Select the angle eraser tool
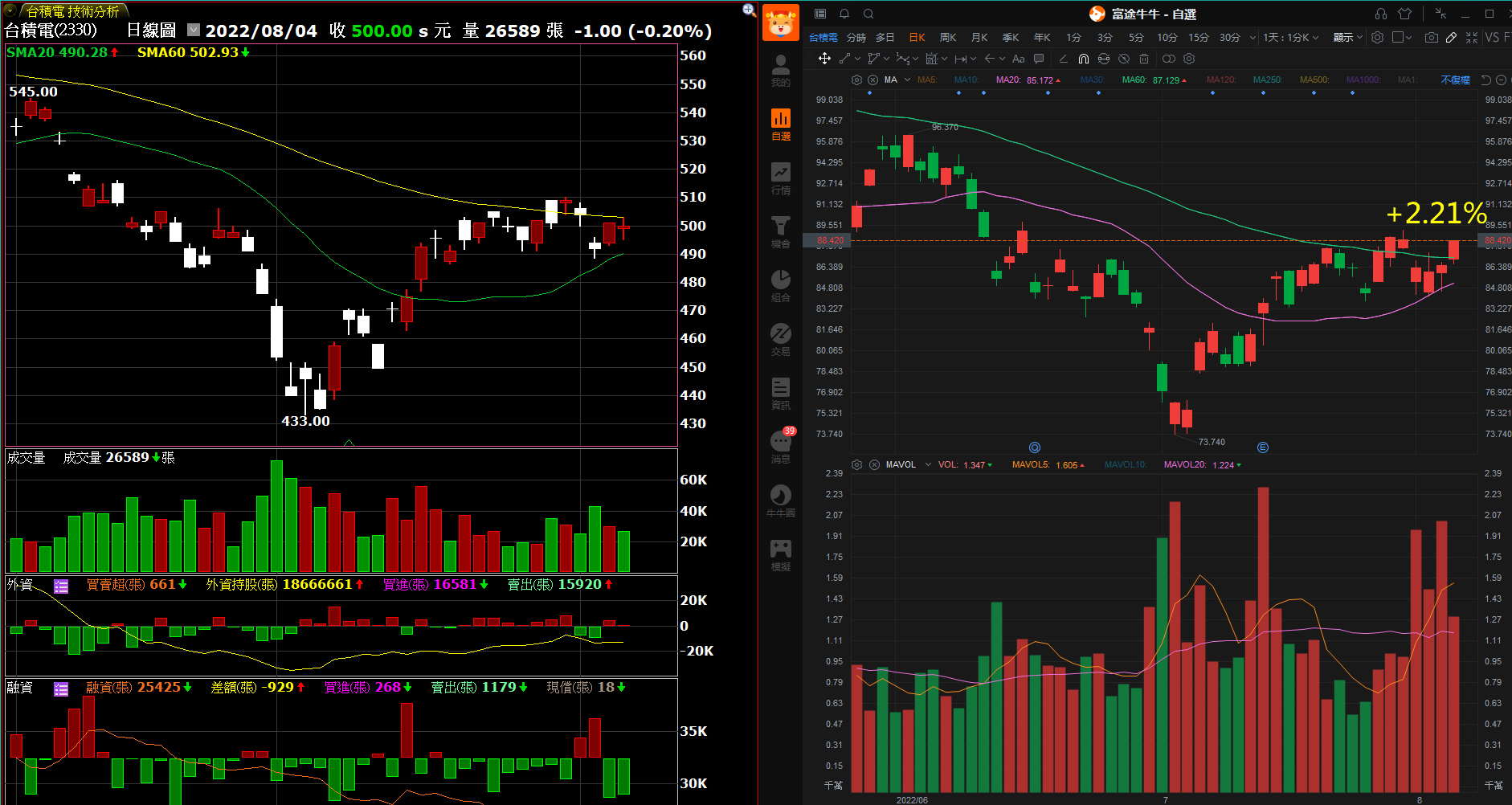Screen dimensions: 1512x805 1064,59
